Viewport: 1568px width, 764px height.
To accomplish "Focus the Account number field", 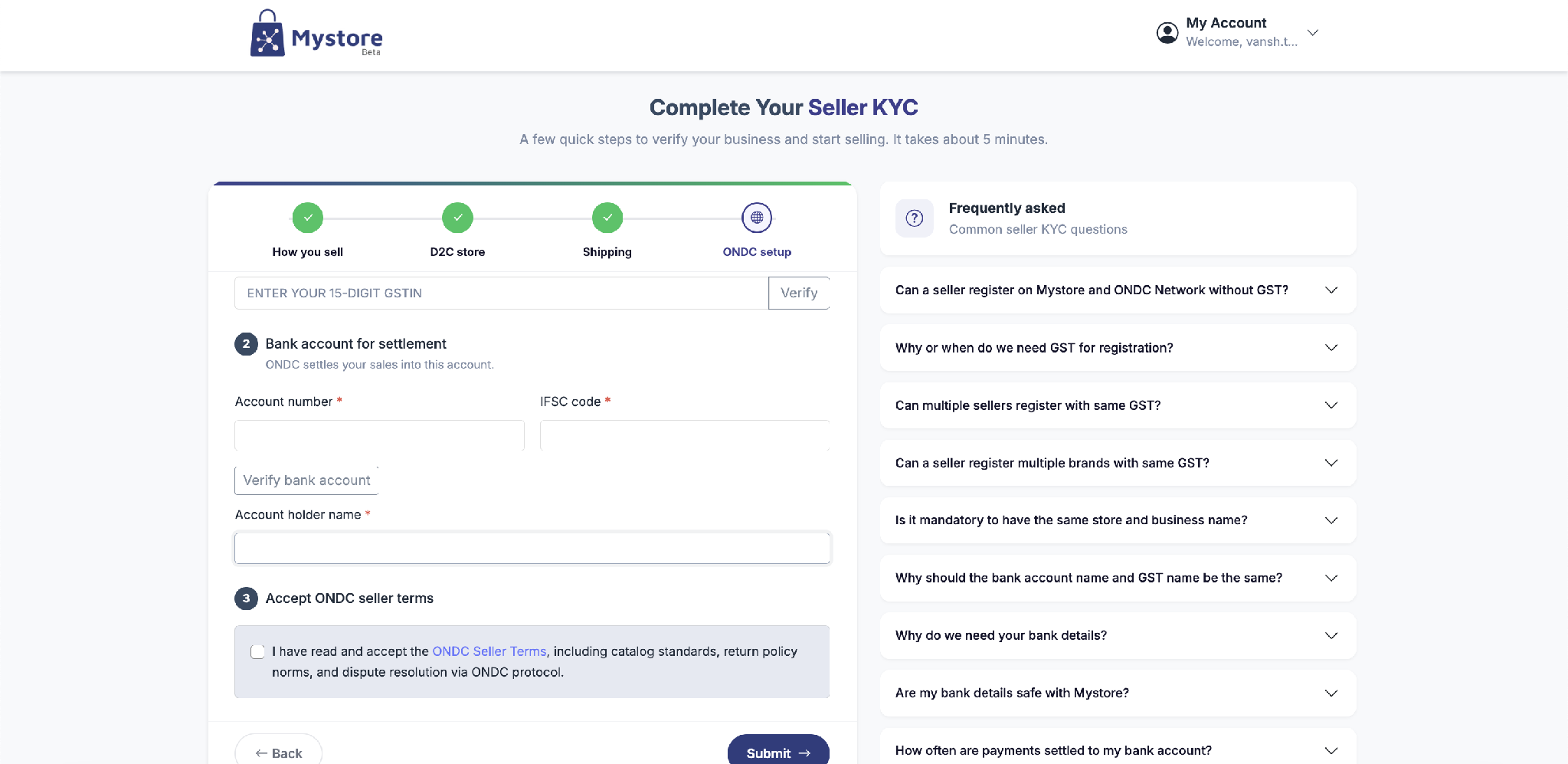I will [x=379, y=435].
